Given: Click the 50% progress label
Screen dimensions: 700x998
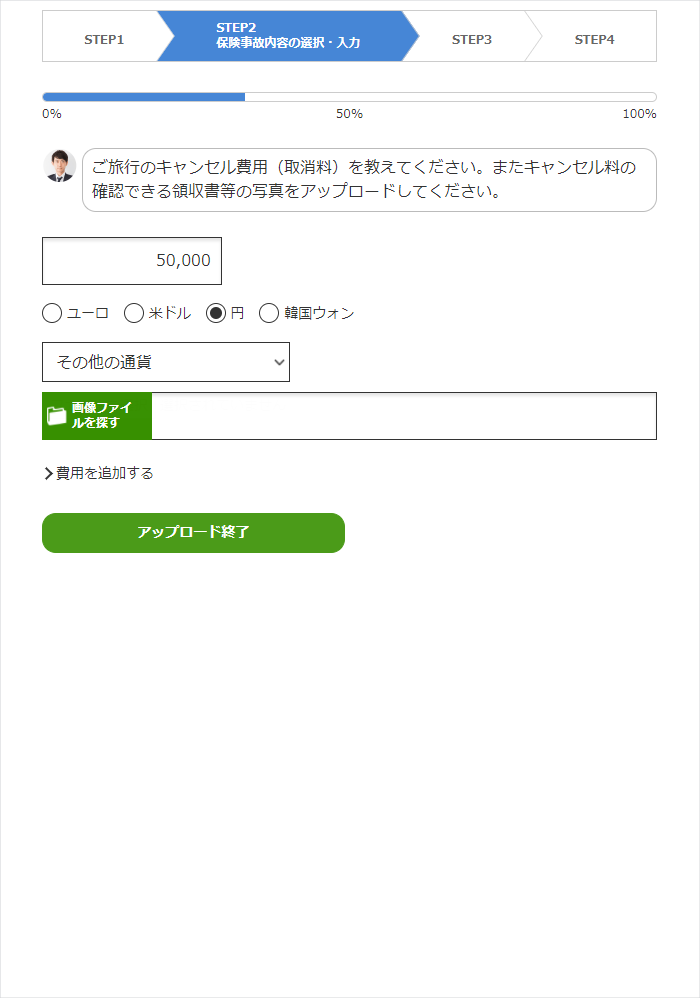Looking at the screenshot, I should click(x=349, y=114).
